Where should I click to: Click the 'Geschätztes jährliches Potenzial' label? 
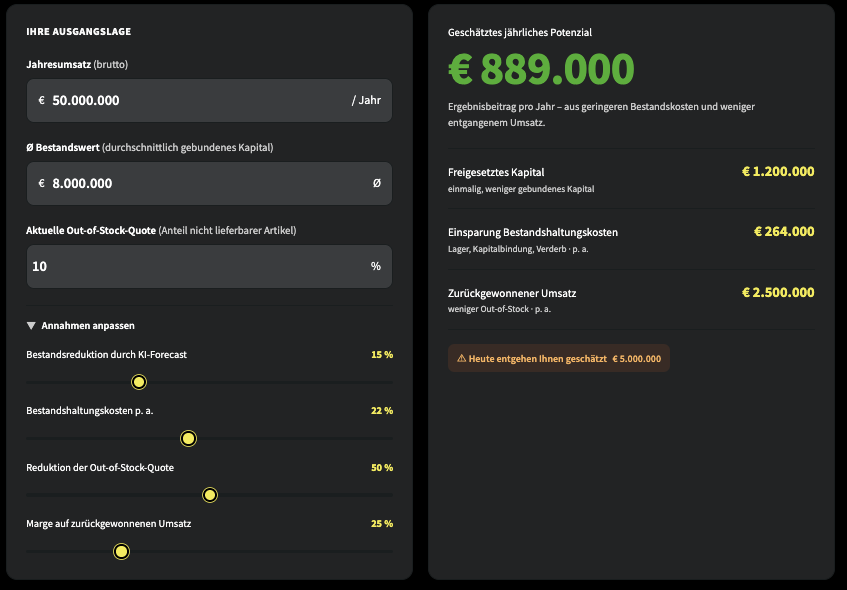(520, 32)
